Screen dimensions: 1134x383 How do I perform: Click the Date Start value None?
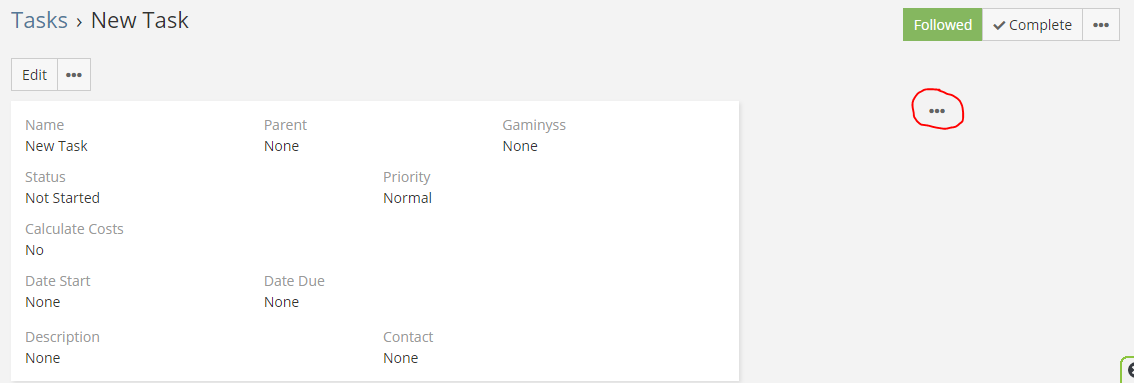click(x=43, y=302)
